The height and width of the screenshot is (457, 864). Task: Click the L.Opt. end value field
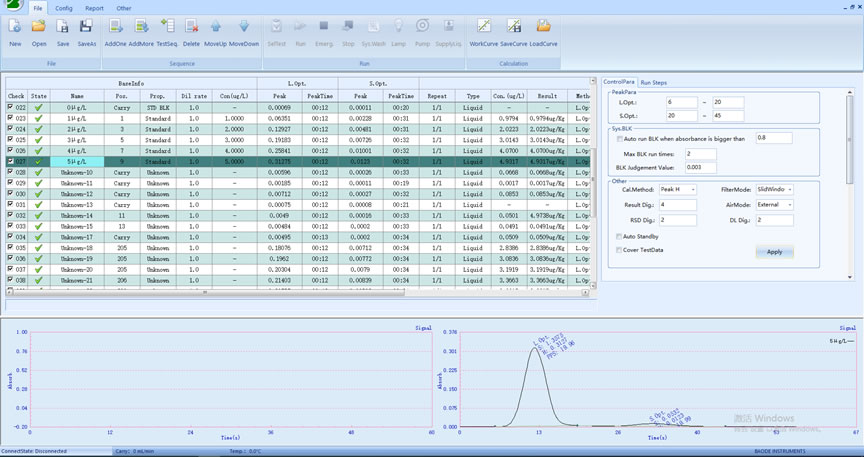click(x=728, y=103)
